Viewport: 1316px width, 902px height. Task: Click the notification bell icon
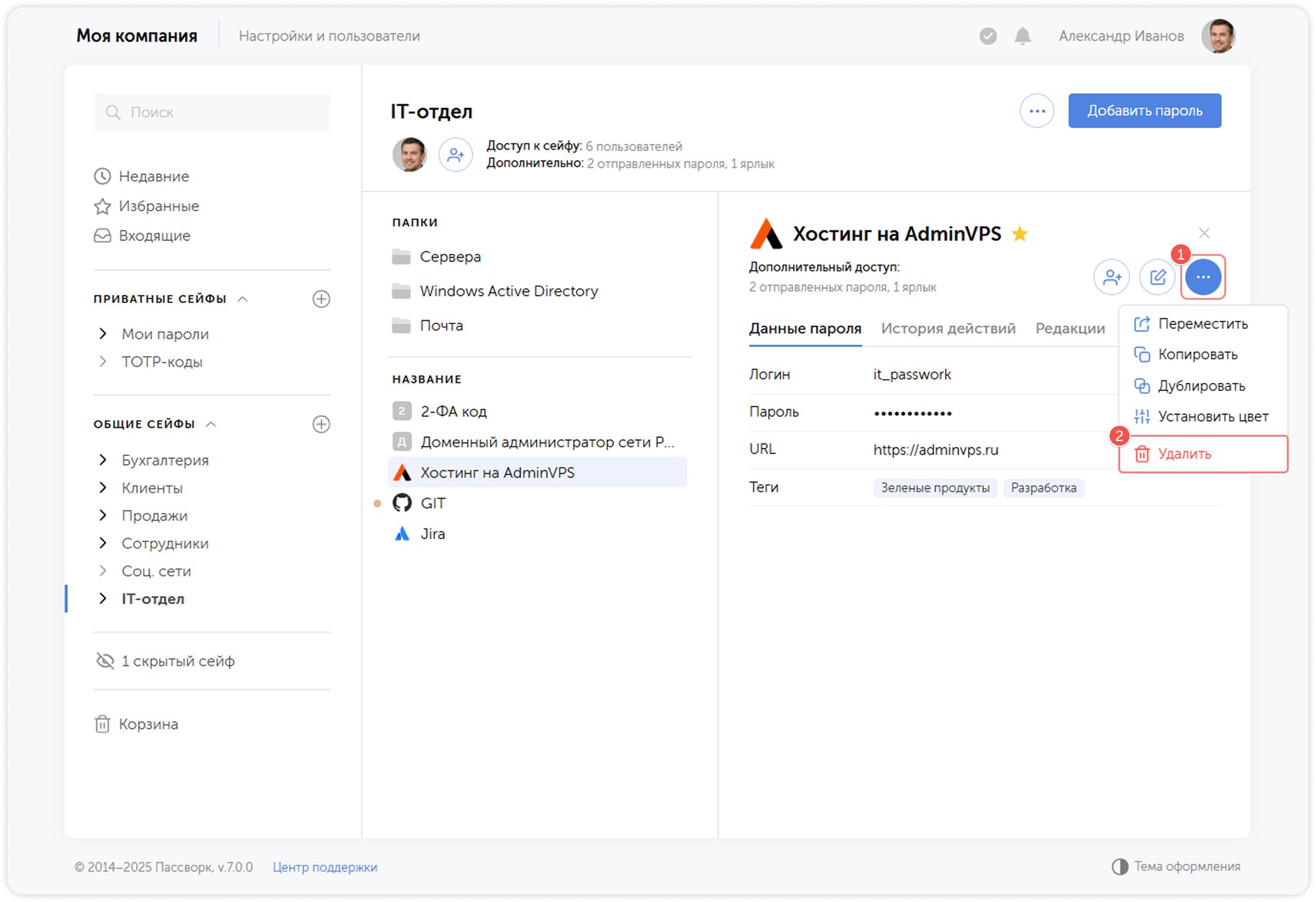(x=1022, y=36)
